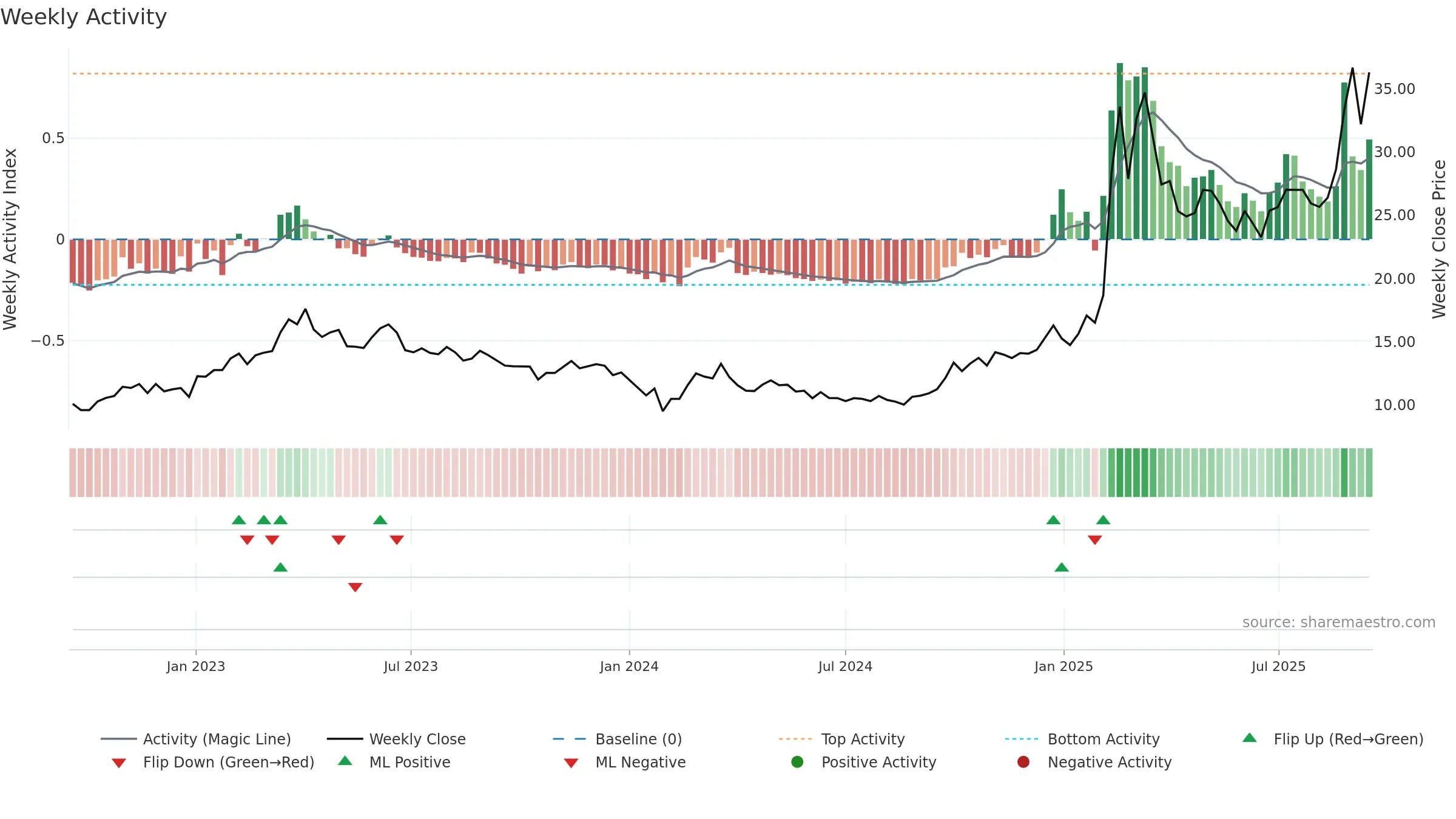This screenshot has width=1456, height=819.
Task: Click the black Weekly Close legend line swatch
Action: tap(345, 739)
